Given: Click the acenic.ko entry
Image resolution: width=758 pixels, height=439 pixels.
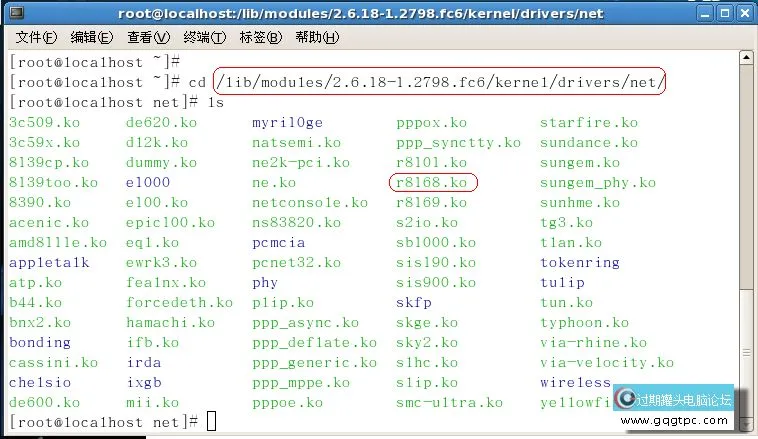Looking at the screenshot, I should click(x=49, y=223).
